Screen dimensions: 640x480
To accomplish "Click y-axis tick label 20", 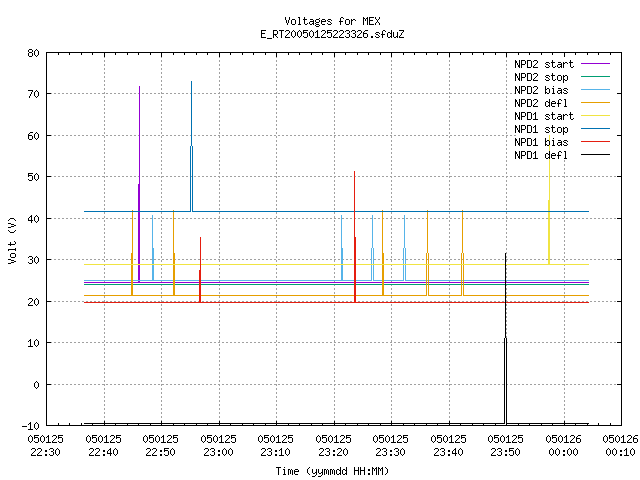I will [33, 302].
